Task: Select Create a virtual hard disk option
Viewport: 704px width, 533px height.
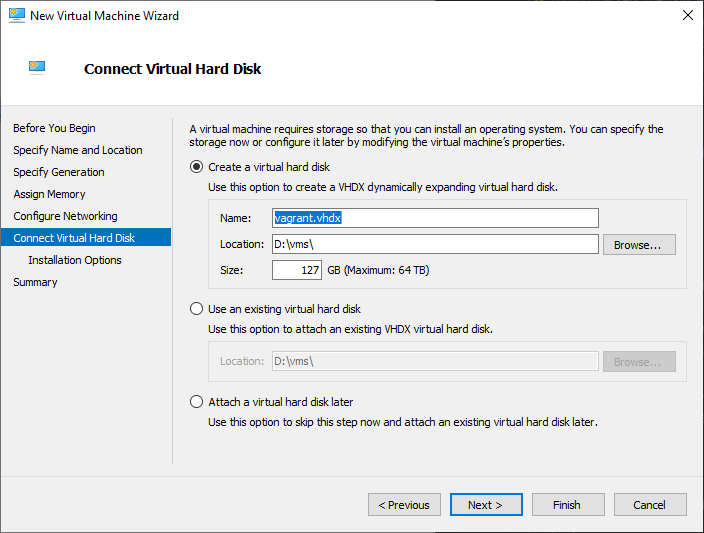Action: pyautogui.click(x=197, y=167)
